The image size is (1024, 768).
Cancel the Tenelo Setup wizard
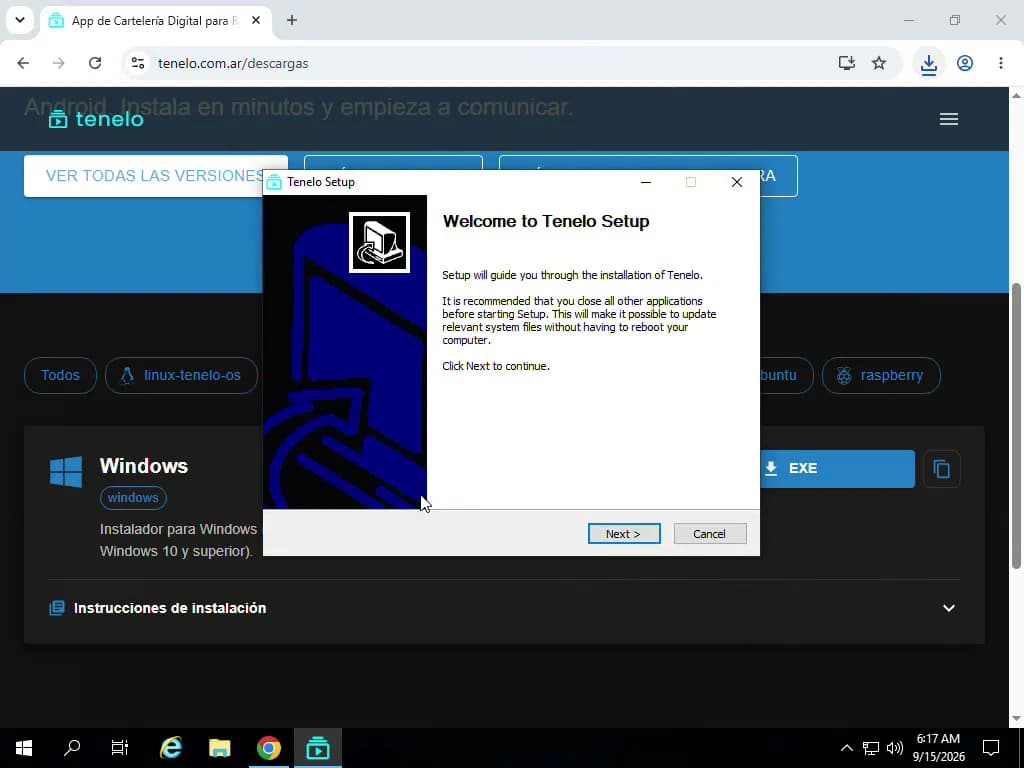[709, 534]
